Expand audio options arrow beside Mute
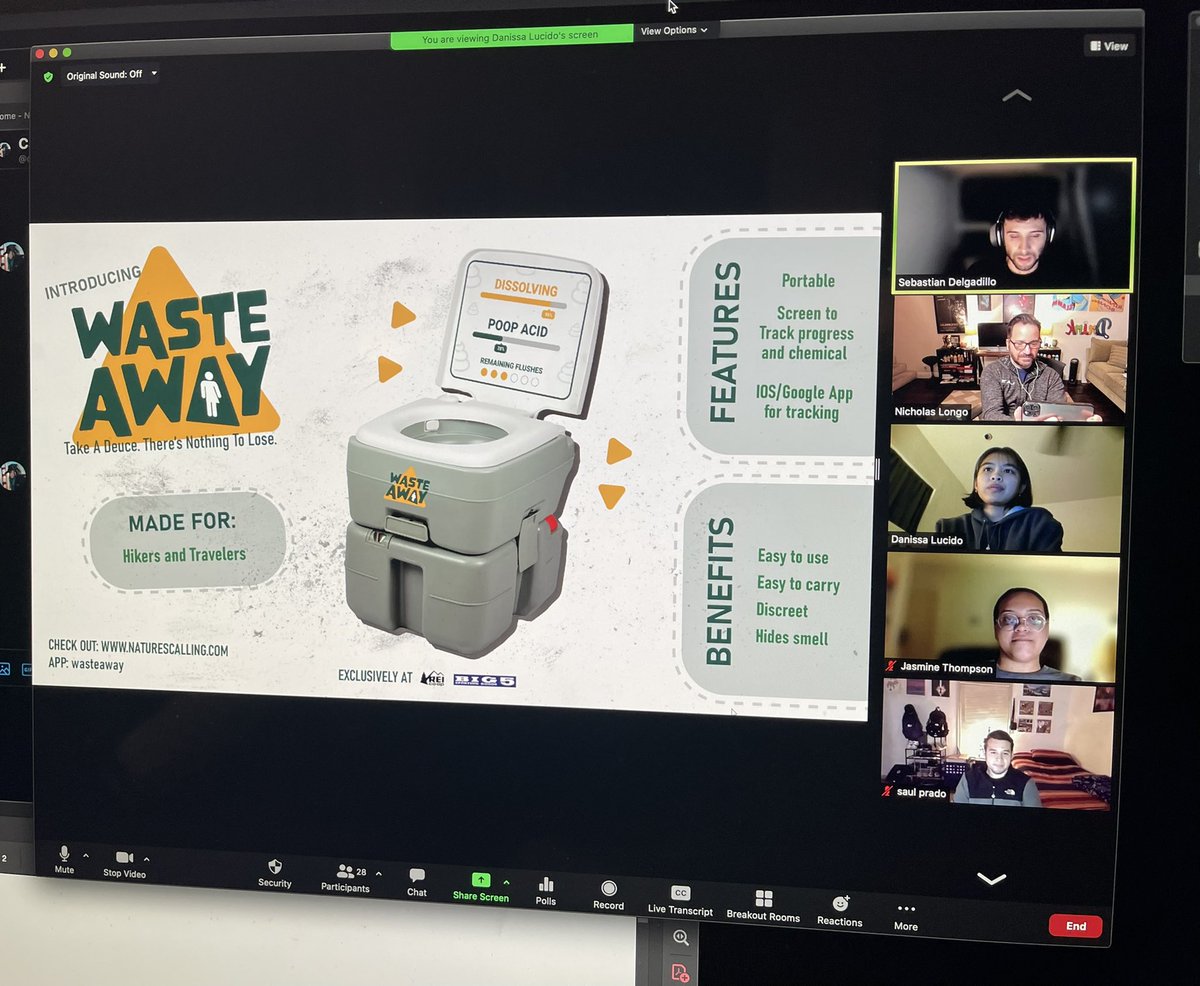 [x=85, y=856]
